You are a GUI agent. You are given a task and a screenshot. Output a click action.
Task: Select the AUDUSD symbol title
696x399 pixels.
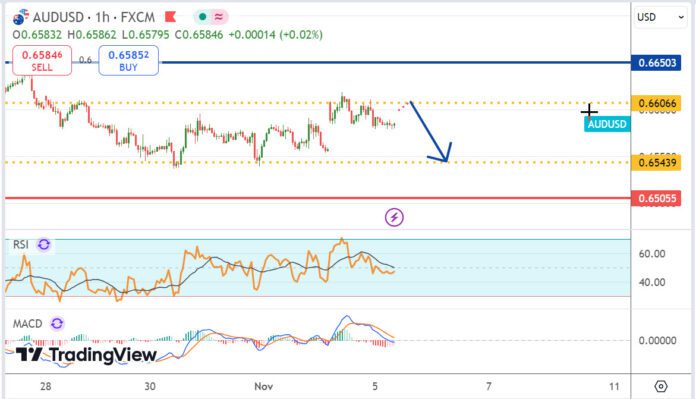pyautogui.click(x=58, y=17)
